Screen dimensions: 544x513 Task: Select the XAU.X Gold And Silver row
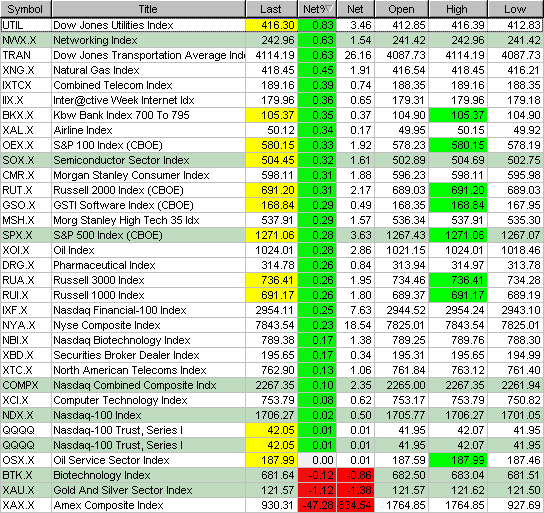coord(272,490)
